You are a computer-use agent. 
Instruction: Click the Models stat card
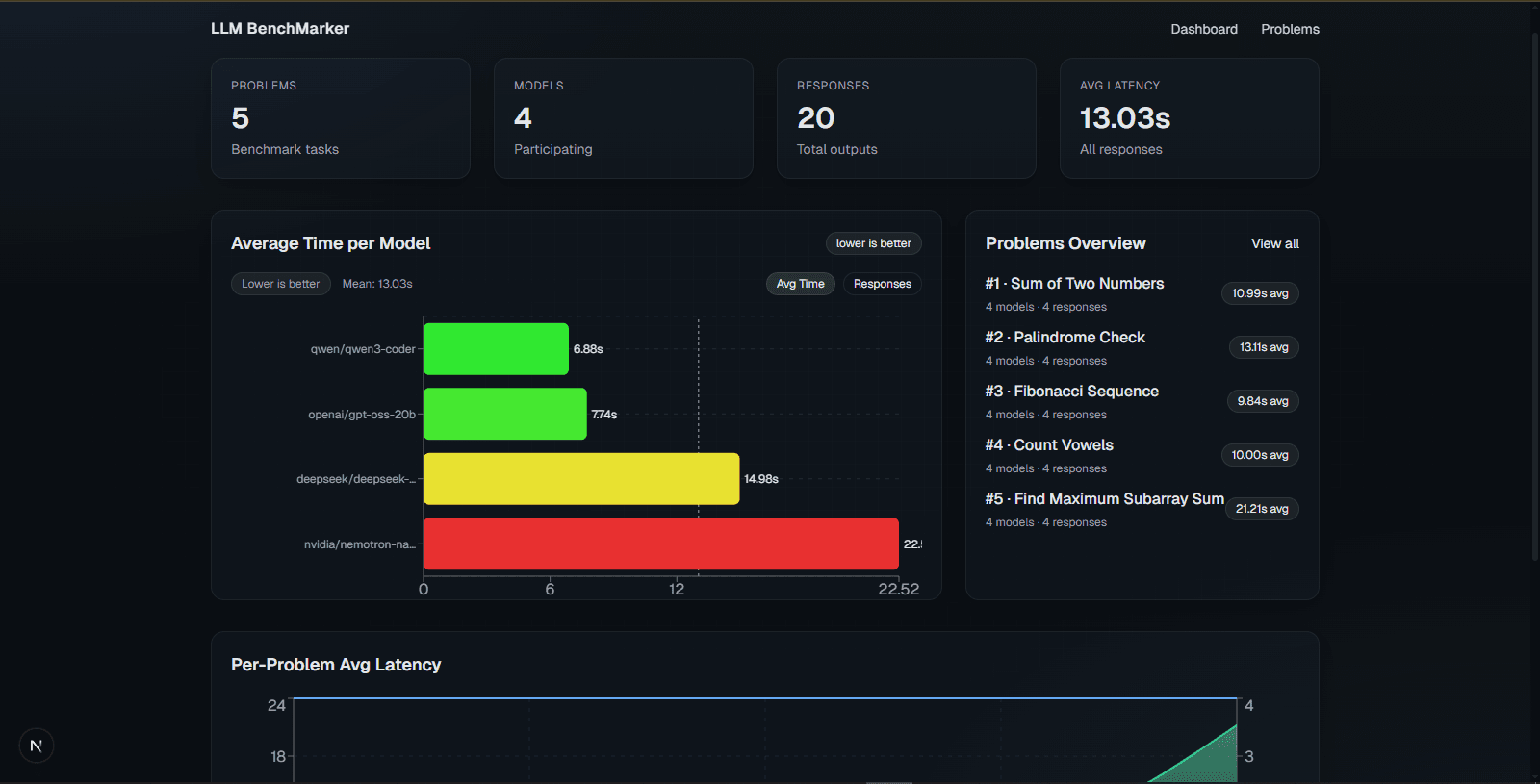[x=624, y=118]
